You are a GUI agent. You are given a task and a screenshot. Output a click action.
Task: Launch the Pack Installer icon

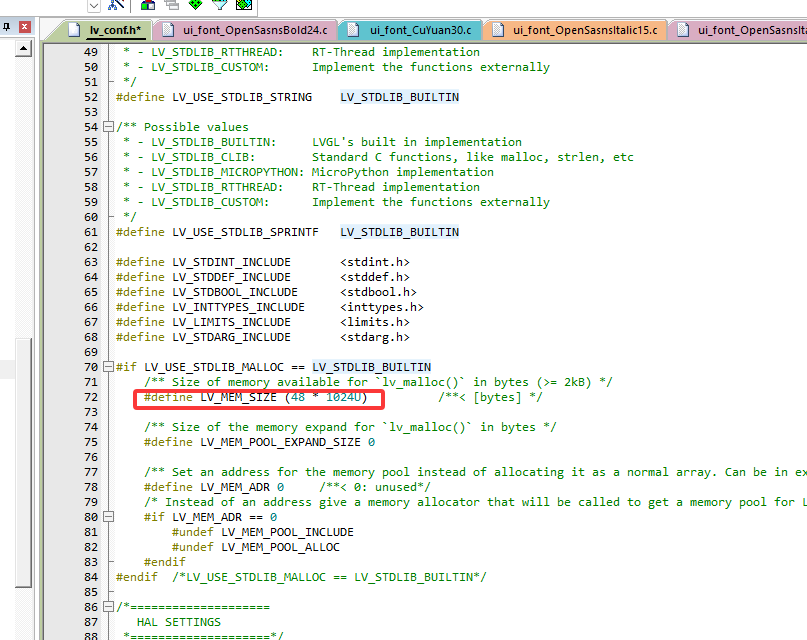243,5
